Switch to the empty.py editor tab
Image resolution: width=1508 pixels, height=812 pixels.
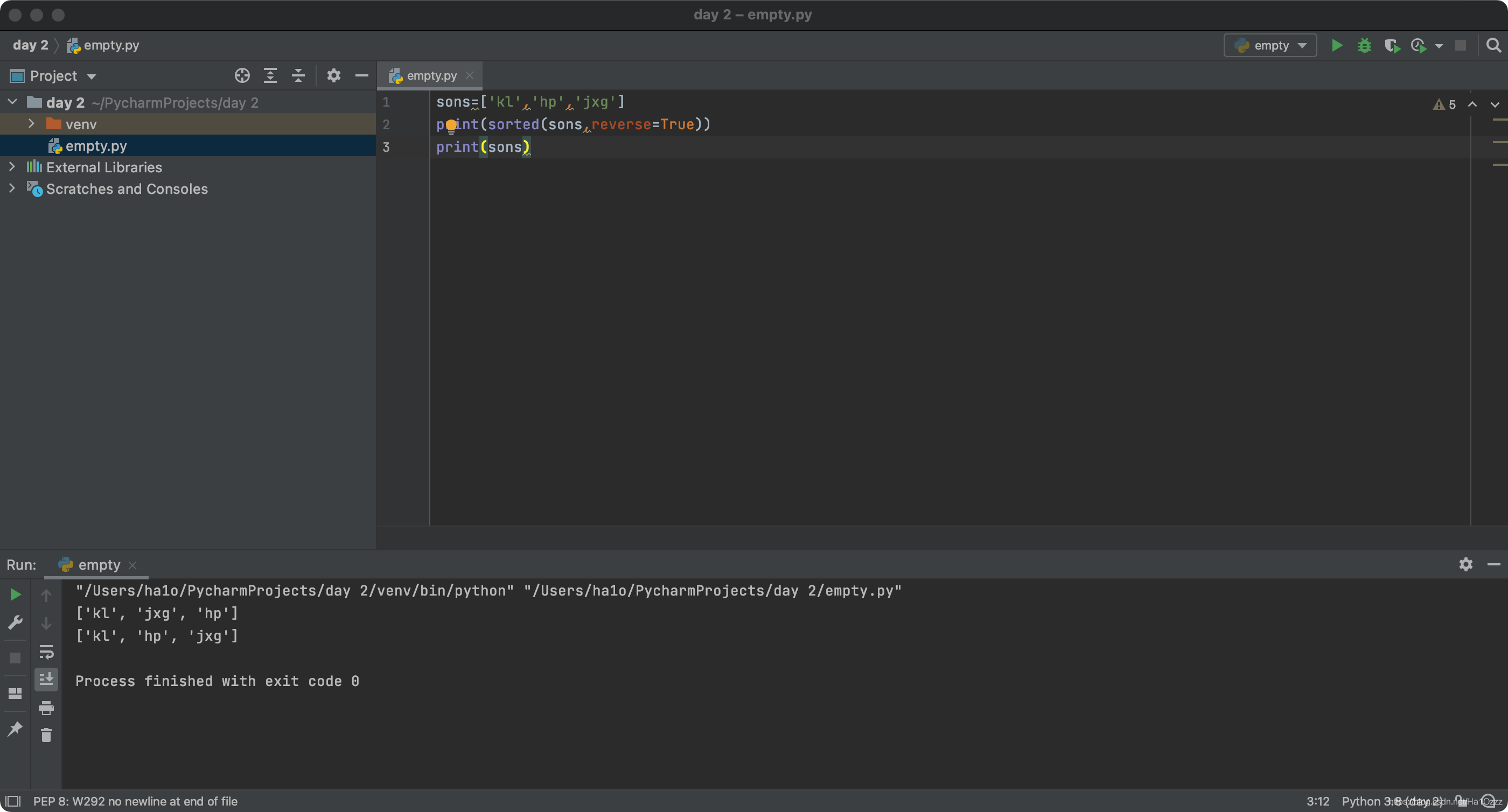[431, 75]
